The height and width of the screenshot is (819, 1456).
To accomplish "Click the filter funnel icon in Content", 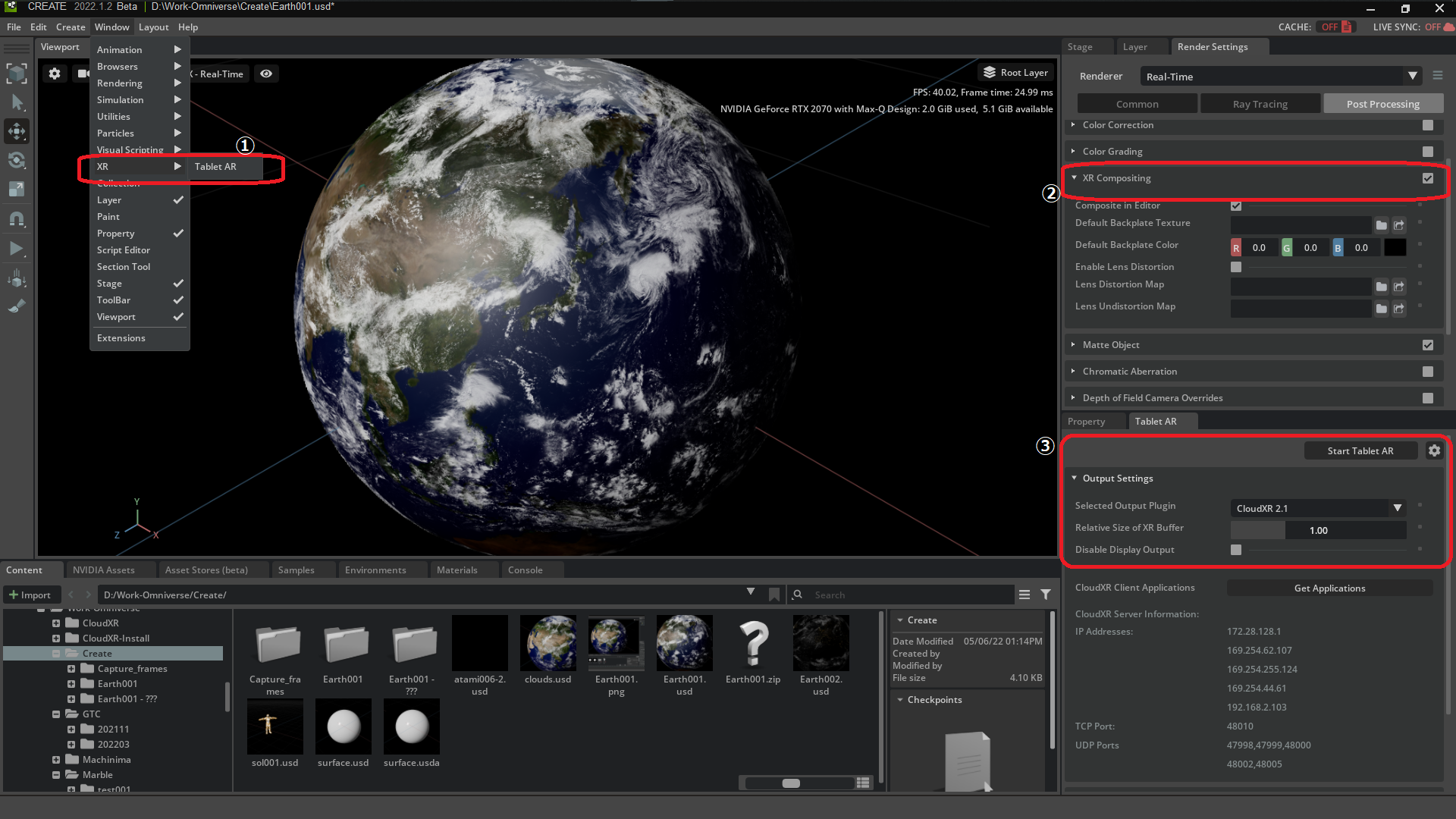I will point(1046,595).
